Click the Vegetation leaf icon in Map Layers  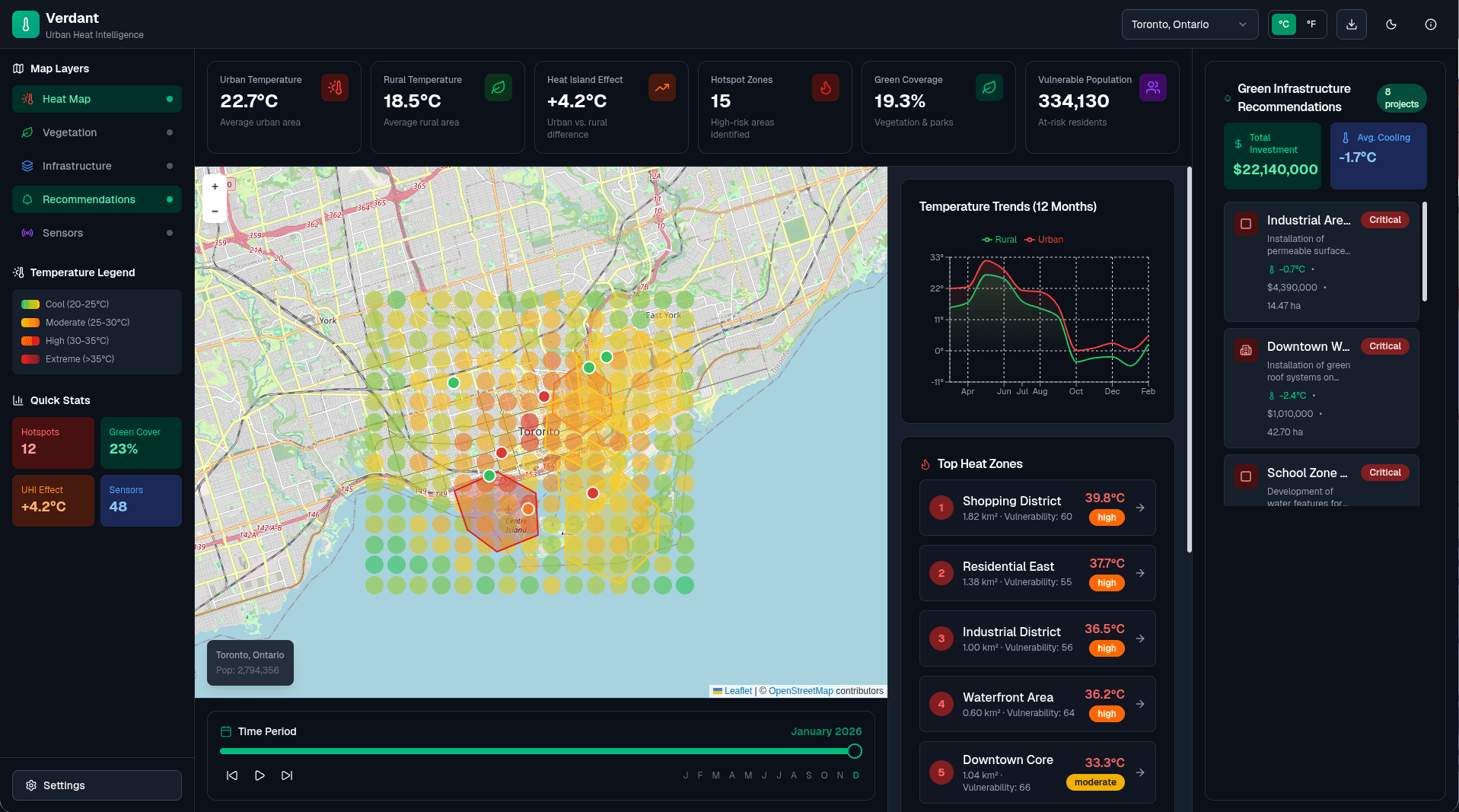pos(27,132)
